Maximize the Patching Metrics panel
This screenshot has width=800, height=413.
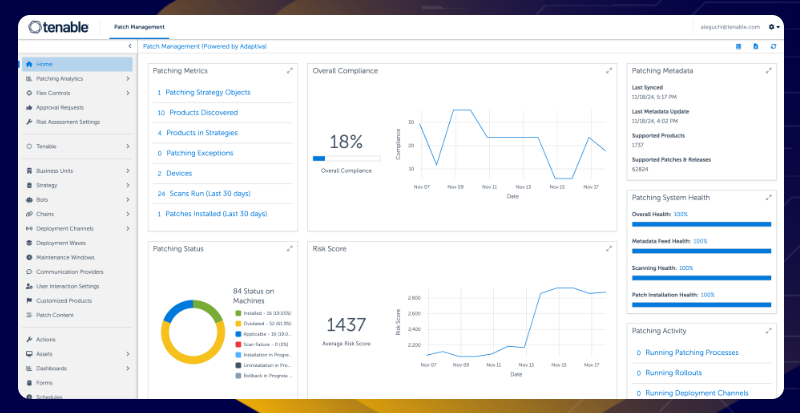tap(289, 70)
